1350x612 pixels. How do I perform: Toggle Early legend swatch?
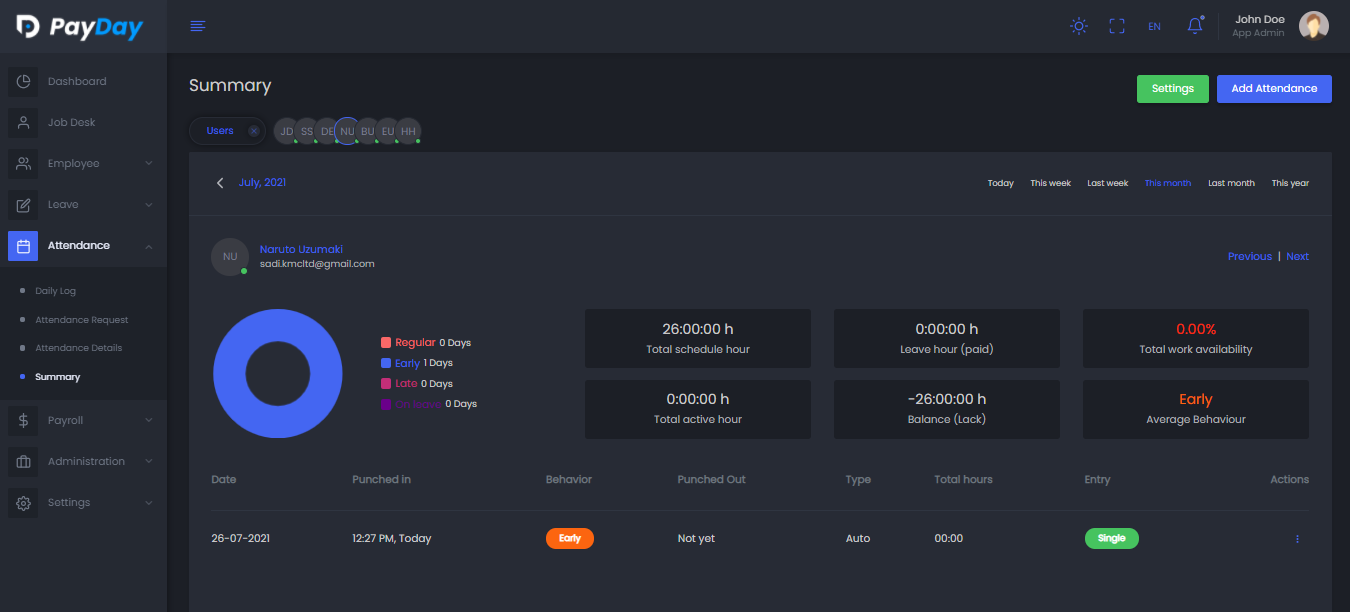386,363
